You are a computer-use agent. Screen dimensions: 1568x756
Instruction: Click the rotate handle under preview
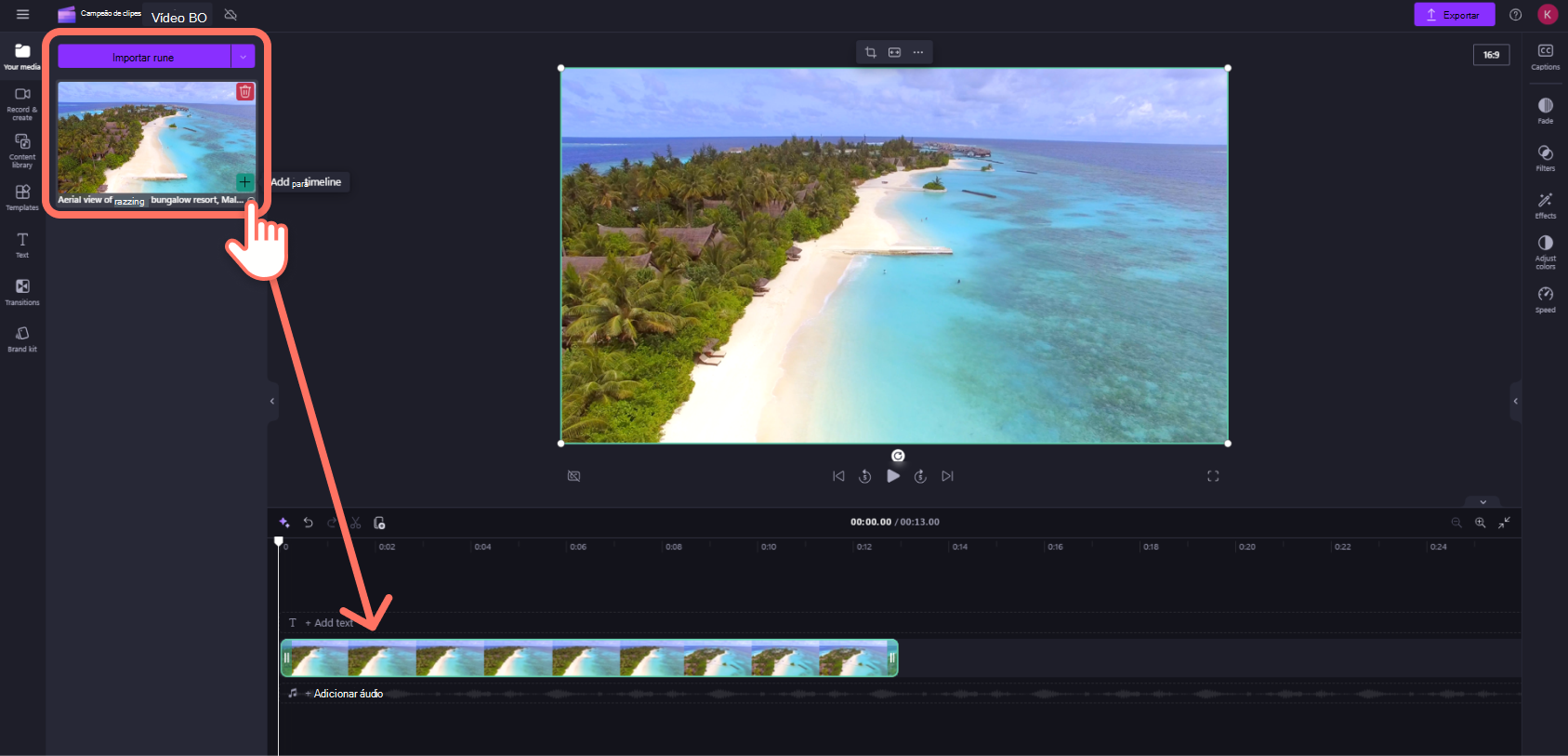898,456
